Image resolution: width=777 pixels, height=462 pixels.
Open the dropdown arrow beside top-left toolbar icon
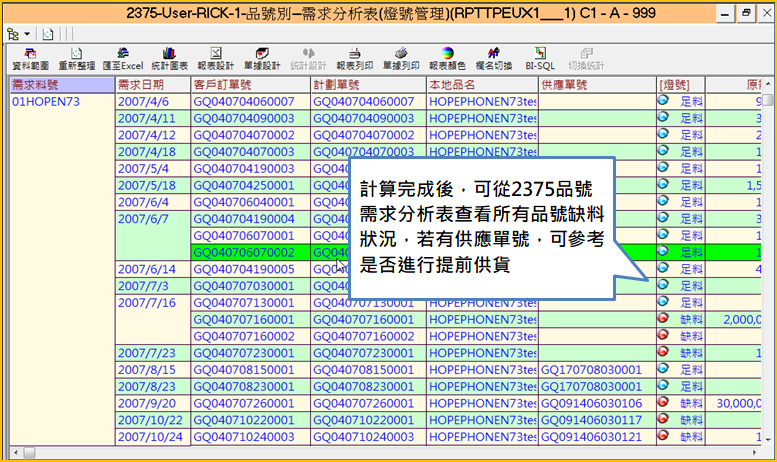(x=27, y=33)
